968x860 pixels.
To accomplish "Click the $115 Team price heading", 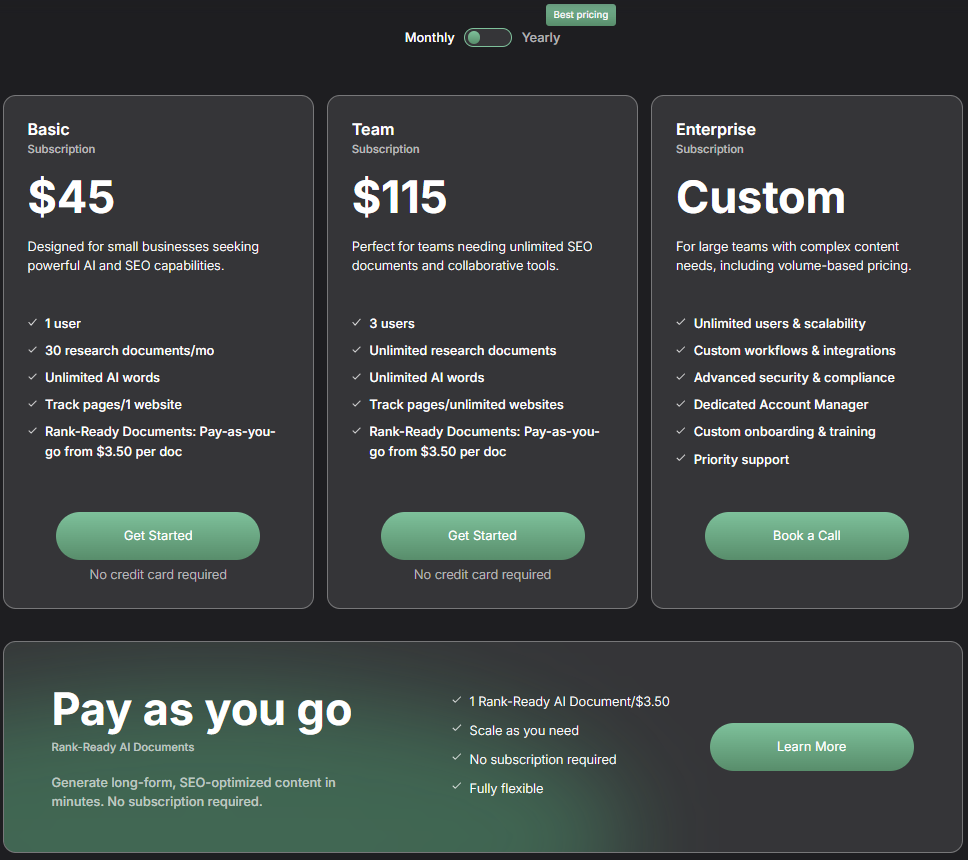I will [x=399, y=197].
